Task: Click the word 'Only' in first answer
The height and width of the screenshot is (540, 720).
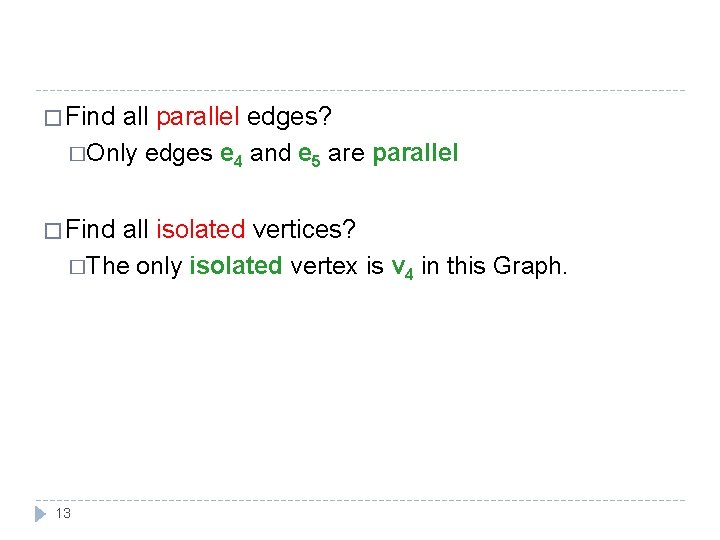Action: point(112,154)
